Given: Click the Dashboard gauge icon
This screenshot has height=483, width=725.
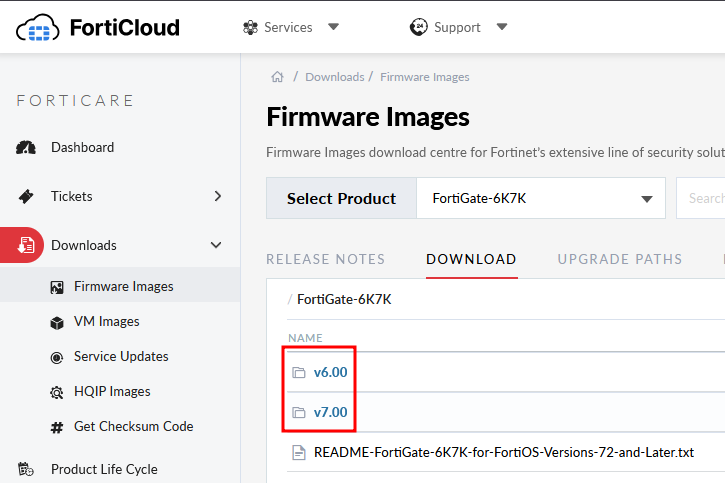Looking at the screenshot, I should pyautogui.click(x=26, y=148).
